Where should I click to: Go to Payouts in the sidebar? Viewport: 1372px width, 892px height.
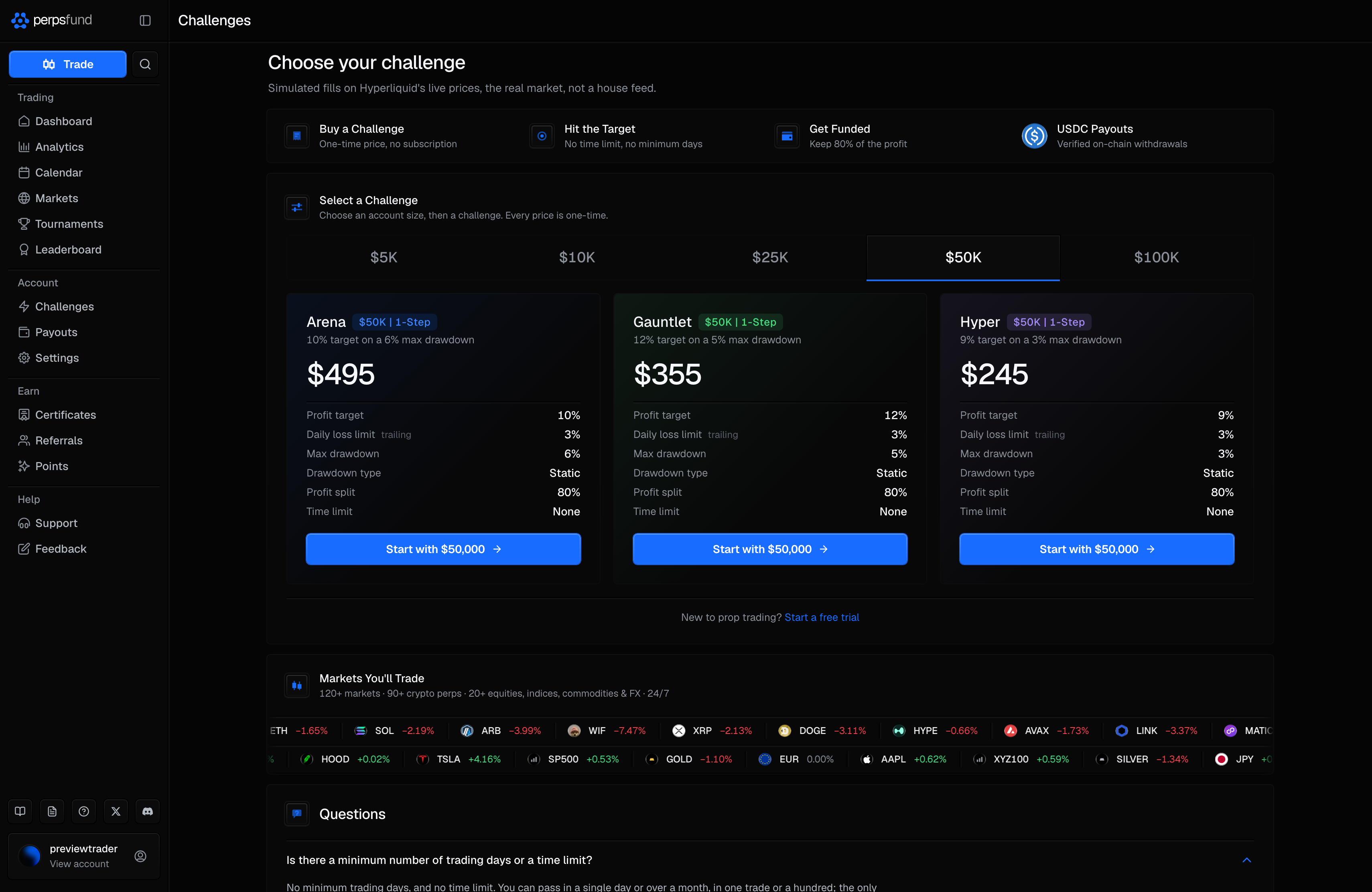(x=83, y=332)
